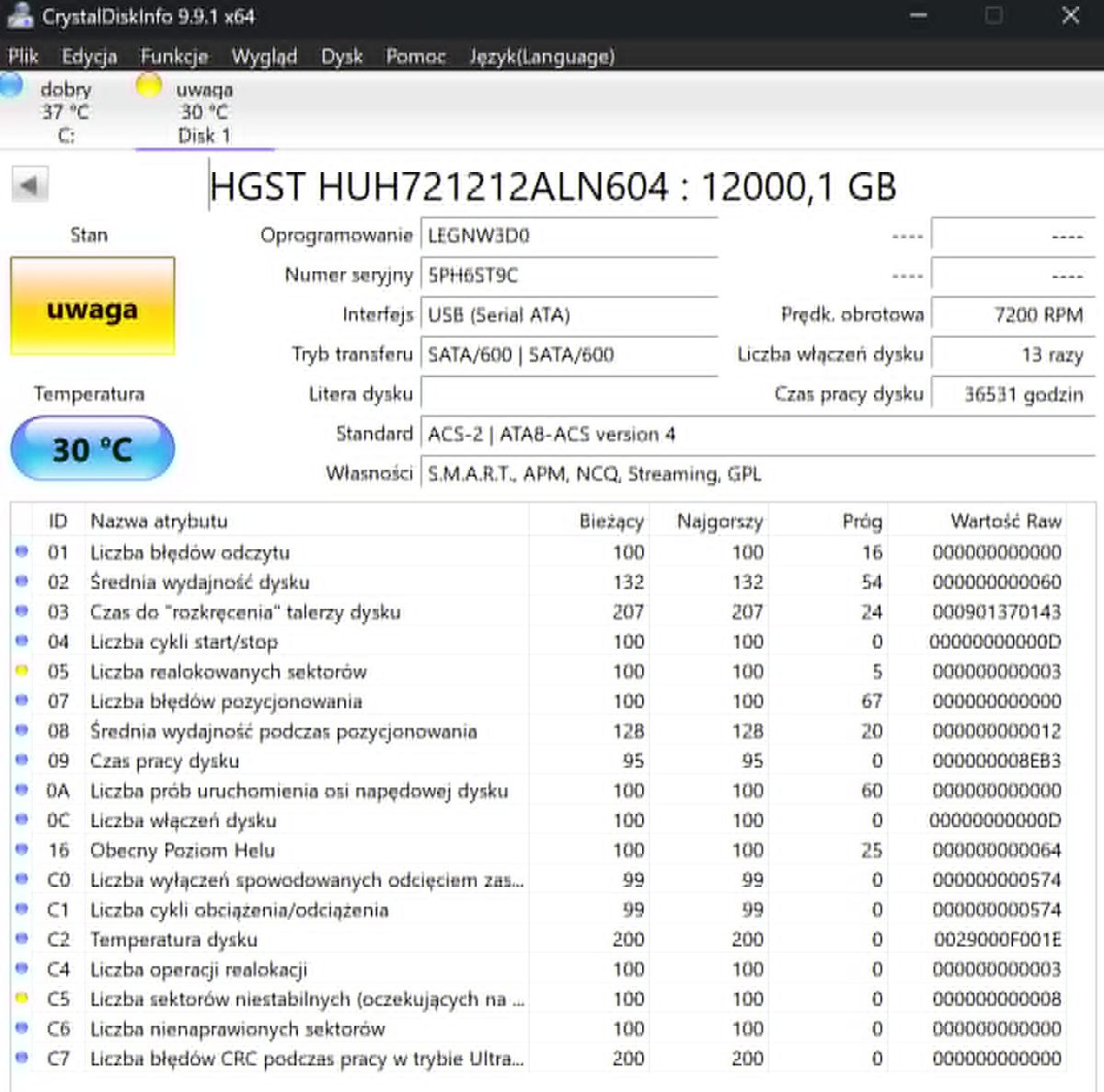Click status dot for attribute 0C
Image resolution: width=1104 pixels, height=1092 pixels.
point(21,820)
